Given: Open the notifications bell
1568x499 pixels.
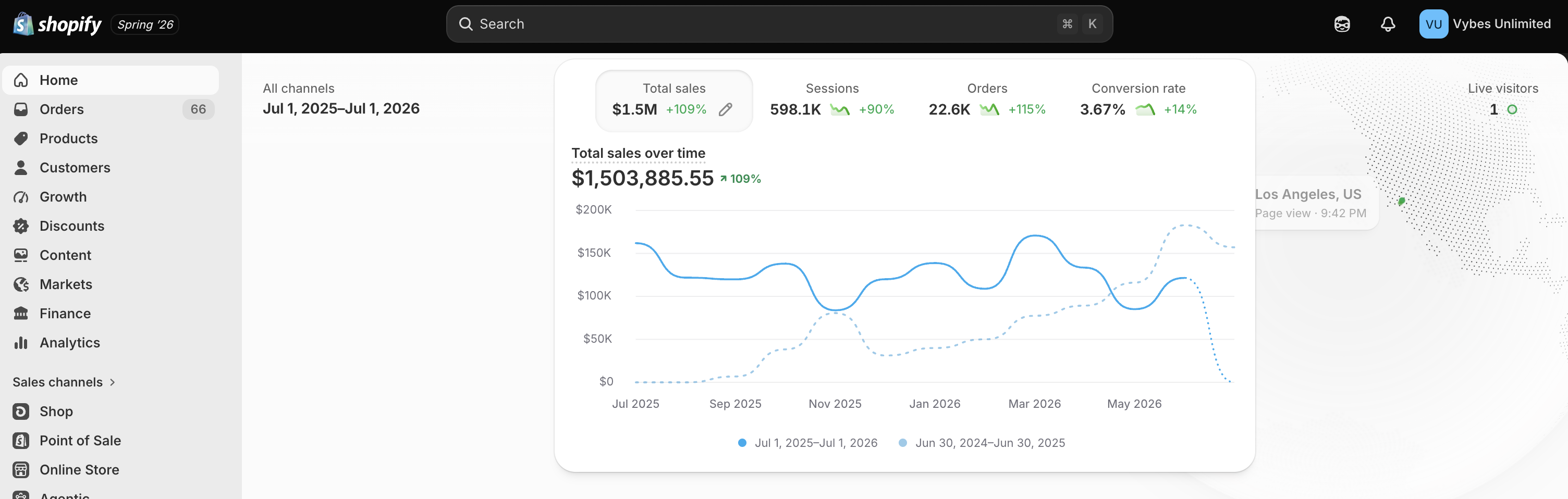Looking at the screenshot, I should click(x=1388, y=24).
